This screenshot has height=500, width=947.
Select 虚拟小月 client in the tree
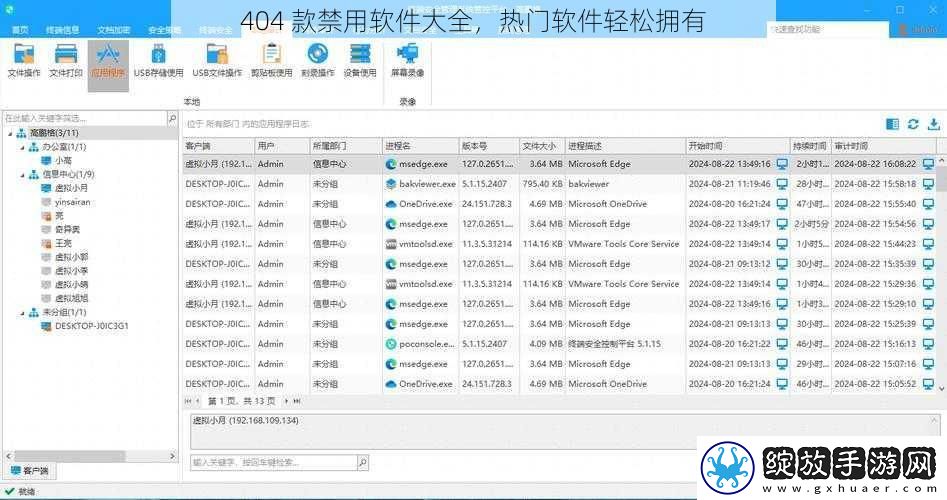(71, 188)
